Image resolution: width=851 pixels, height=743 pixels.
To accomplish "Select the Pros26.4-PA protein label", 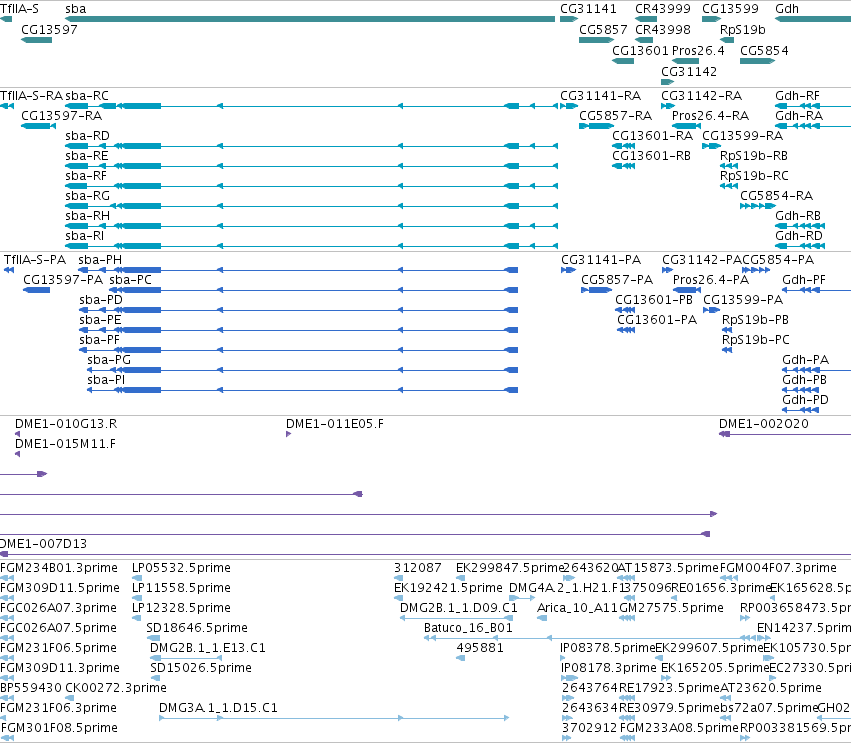I will 711,280.
